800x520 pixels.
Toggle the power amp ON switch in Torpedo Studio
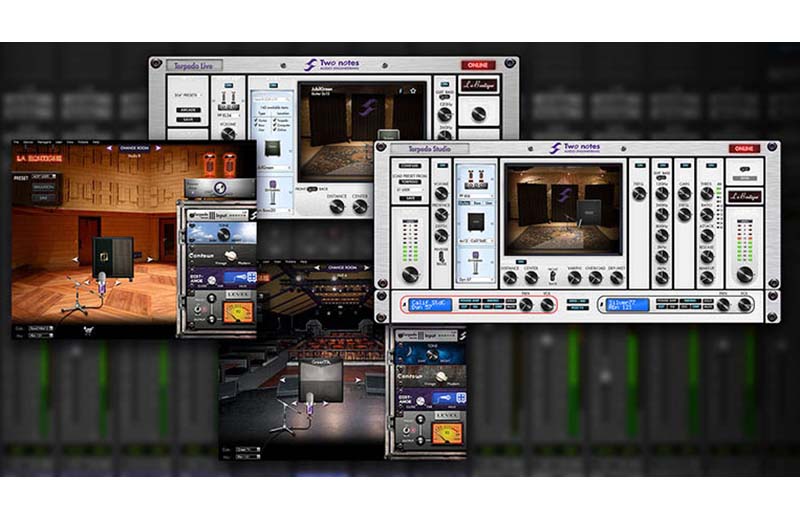click(442, 166)
